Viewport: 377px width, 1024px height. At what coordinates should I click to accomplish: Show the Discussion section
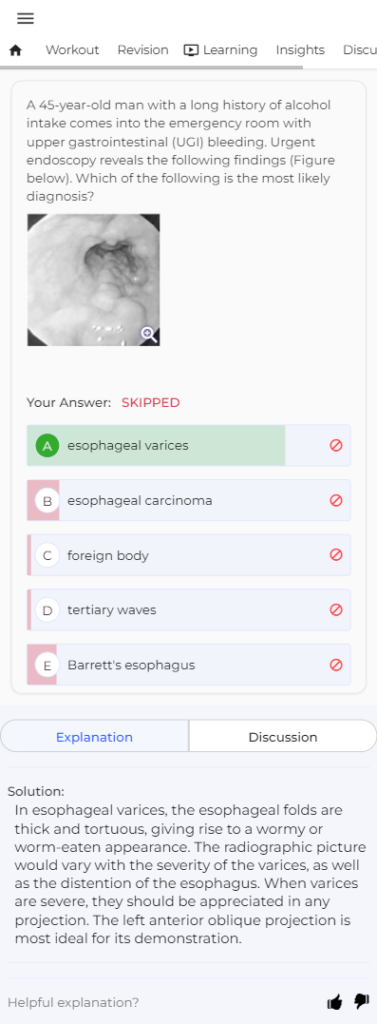click(283, 737)
